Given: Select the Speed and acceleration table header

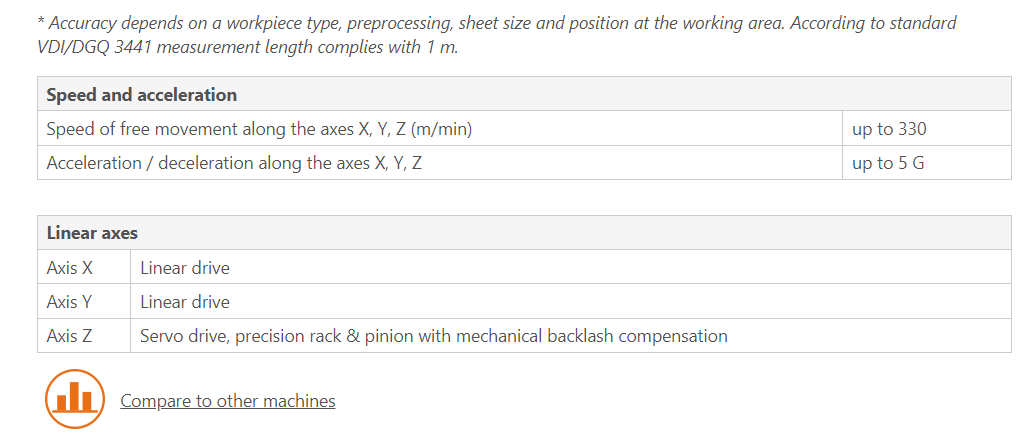Looking at the screenshot, I should (524, 94).
